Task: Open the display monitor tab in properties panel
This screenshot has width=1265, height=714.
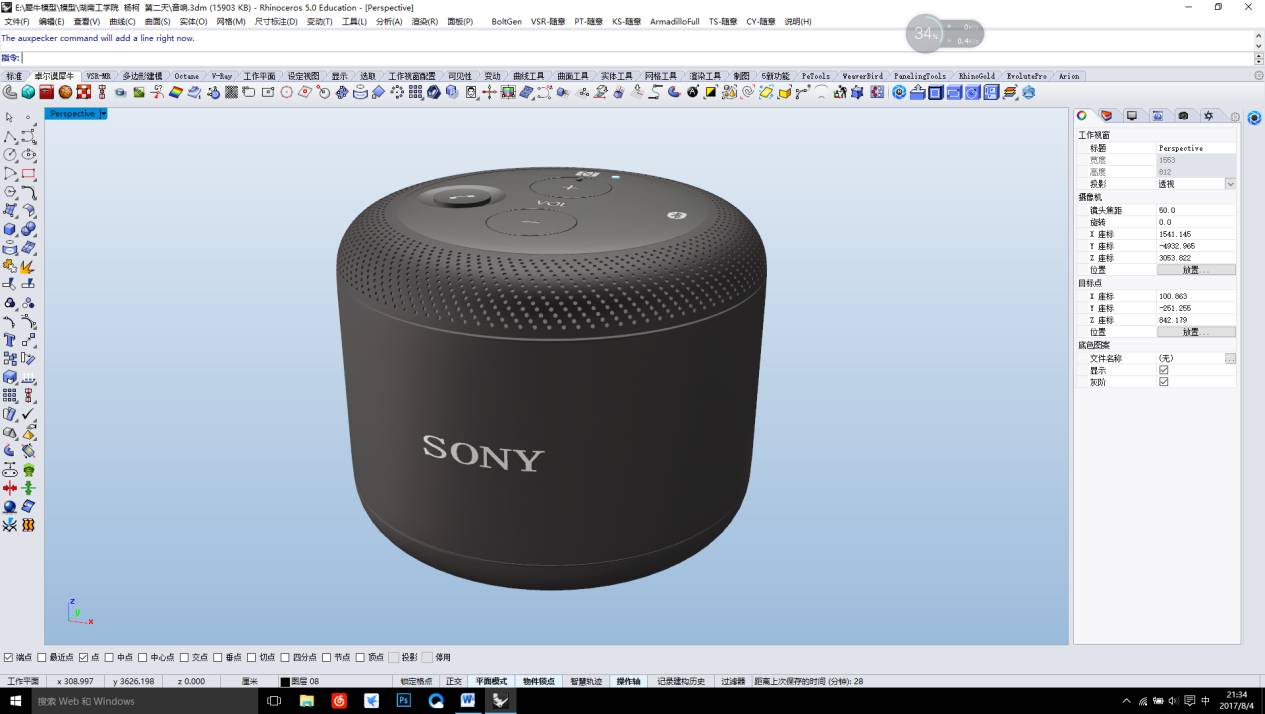Action: tap(1132, 116)
